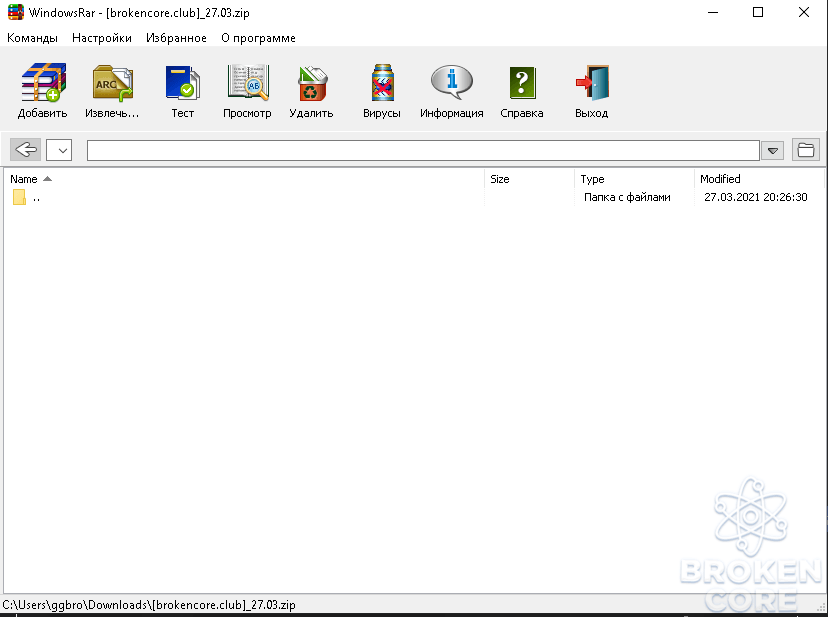
Task: Open the Настройки menu
Action: coord(102,38)
